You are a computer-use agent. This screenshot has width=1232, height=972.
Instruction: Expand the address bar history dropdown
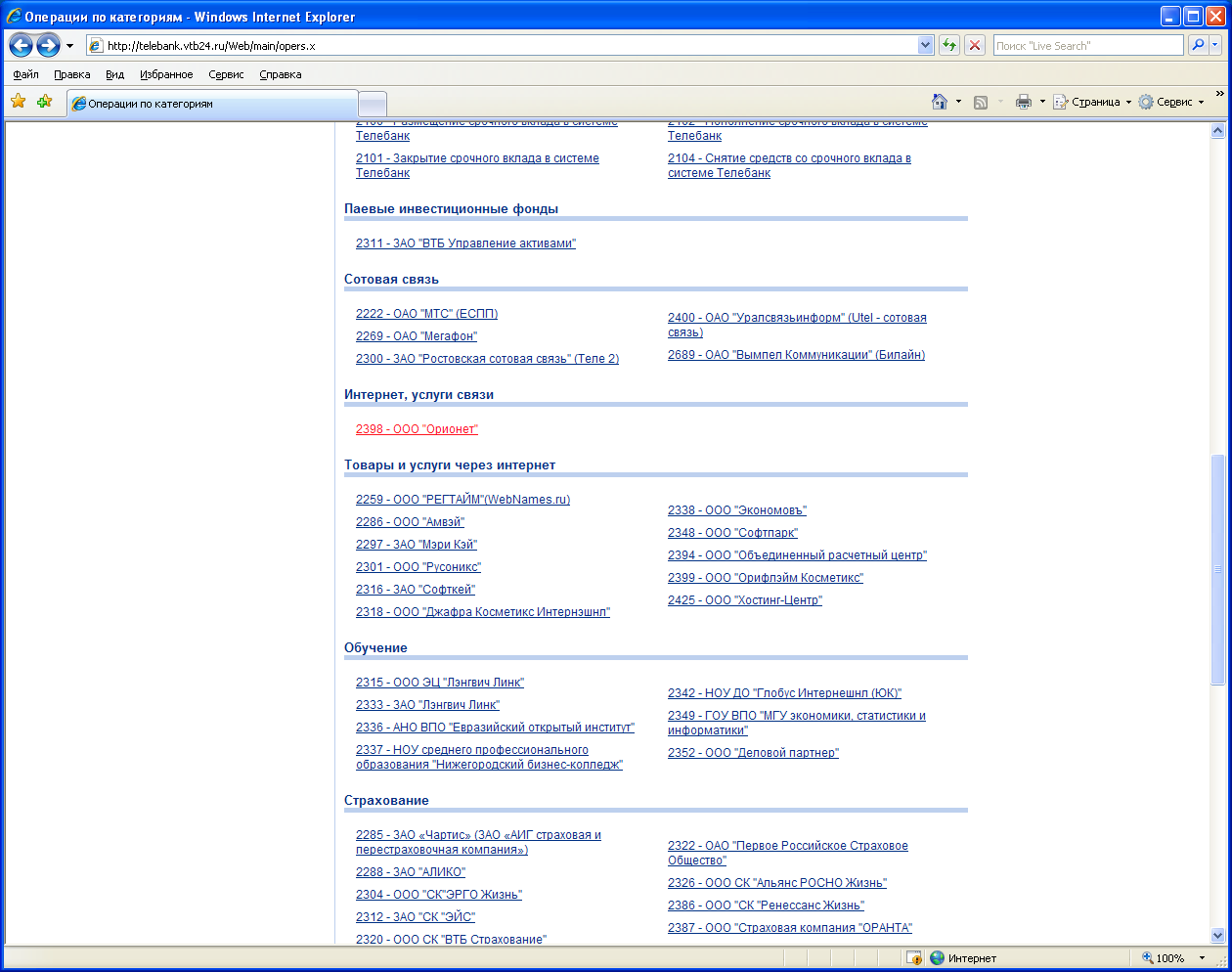click(926, 45)
